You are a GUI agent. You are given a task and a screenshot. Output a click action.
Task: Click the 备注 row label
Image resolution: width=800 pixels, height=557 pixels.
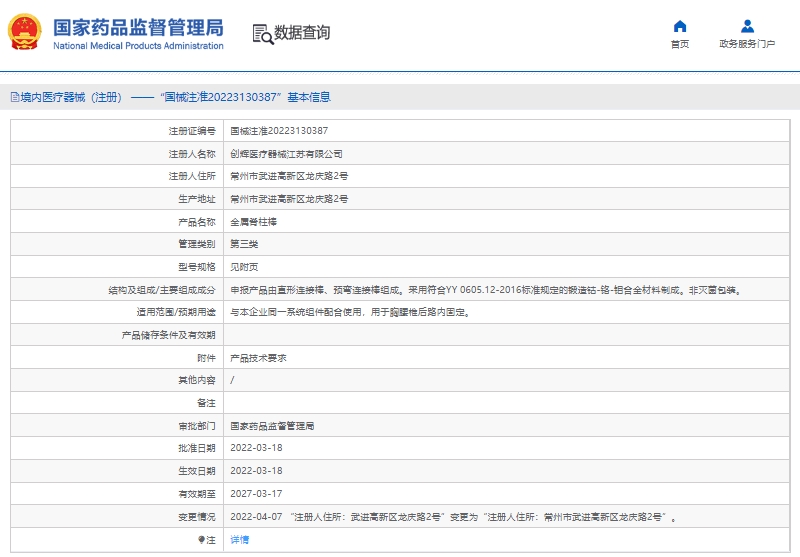[206, 403]
